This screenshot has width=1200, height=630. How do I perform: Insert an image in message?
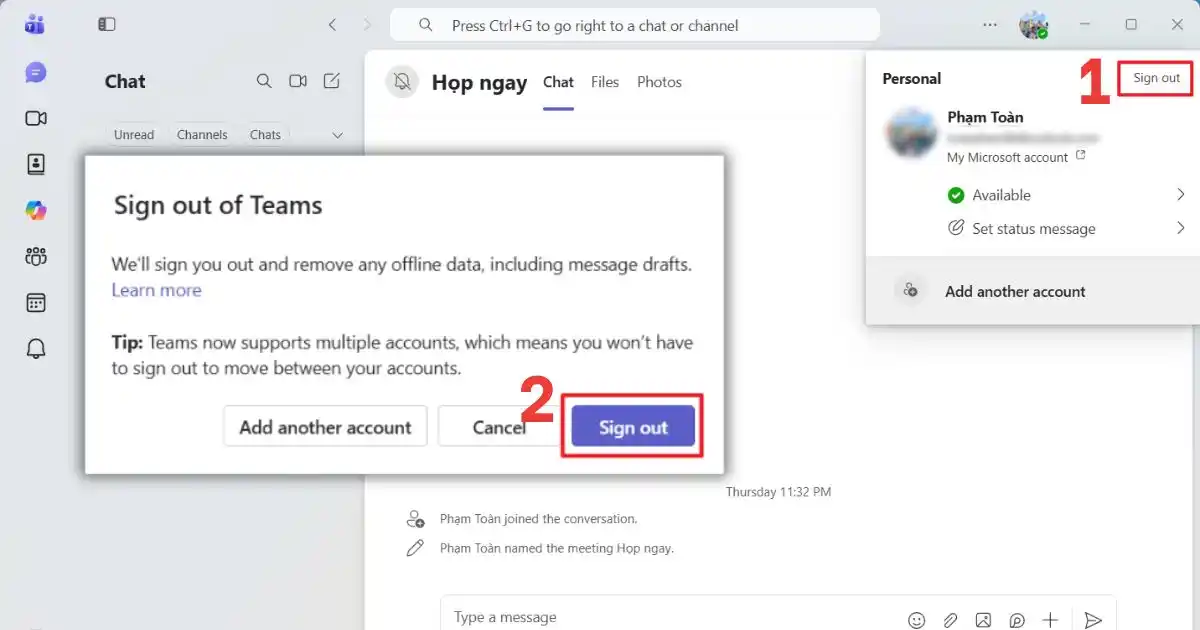[x=984, y=620]
